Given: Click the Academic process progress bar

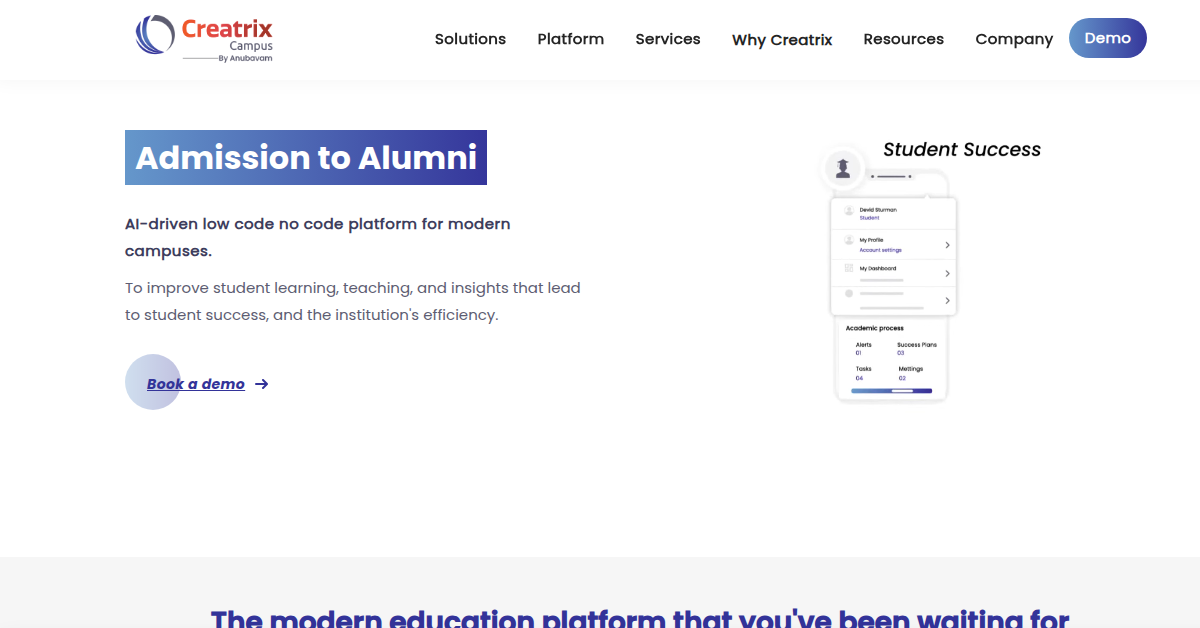Looking at the screenshot, I should click(x=891, y=391).
